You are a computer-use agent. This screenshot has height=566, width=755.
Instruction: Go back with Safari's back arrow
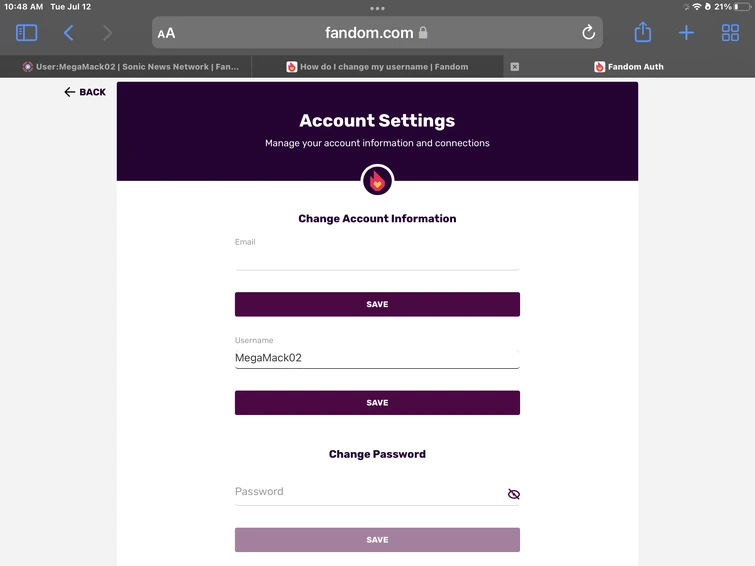pyautogui.click(x=68, y=33)
